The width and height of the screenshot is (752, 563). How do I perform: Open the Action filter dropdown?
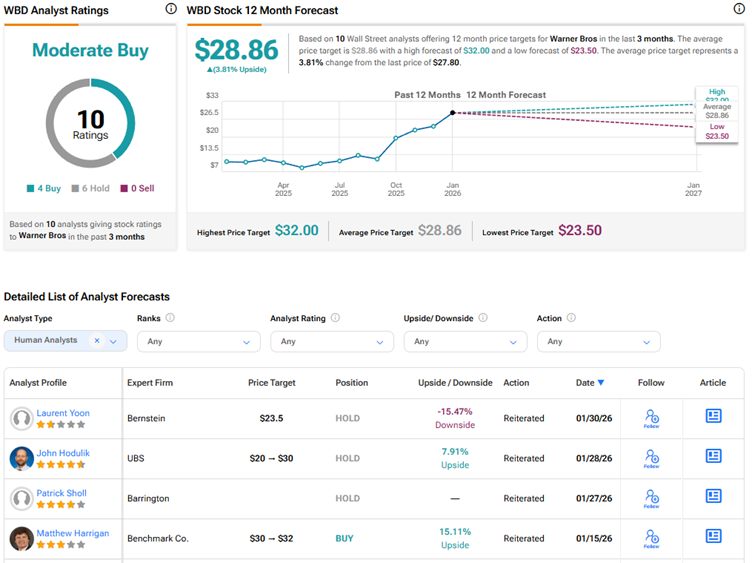[x=598, y=341]
